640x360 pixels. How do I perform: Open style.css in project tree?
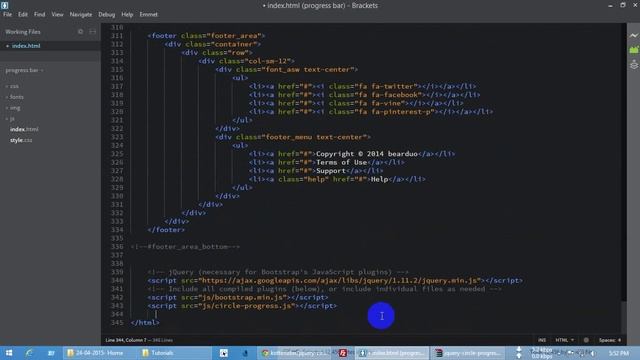click(x=21, y=140)
